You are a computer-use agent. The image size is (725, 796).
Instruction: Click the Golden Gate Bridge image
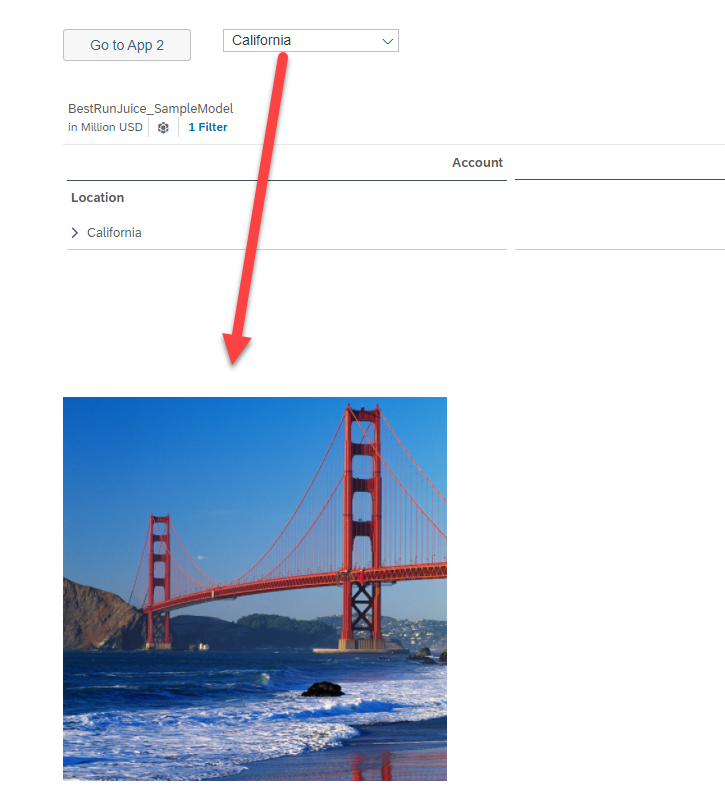255,588
